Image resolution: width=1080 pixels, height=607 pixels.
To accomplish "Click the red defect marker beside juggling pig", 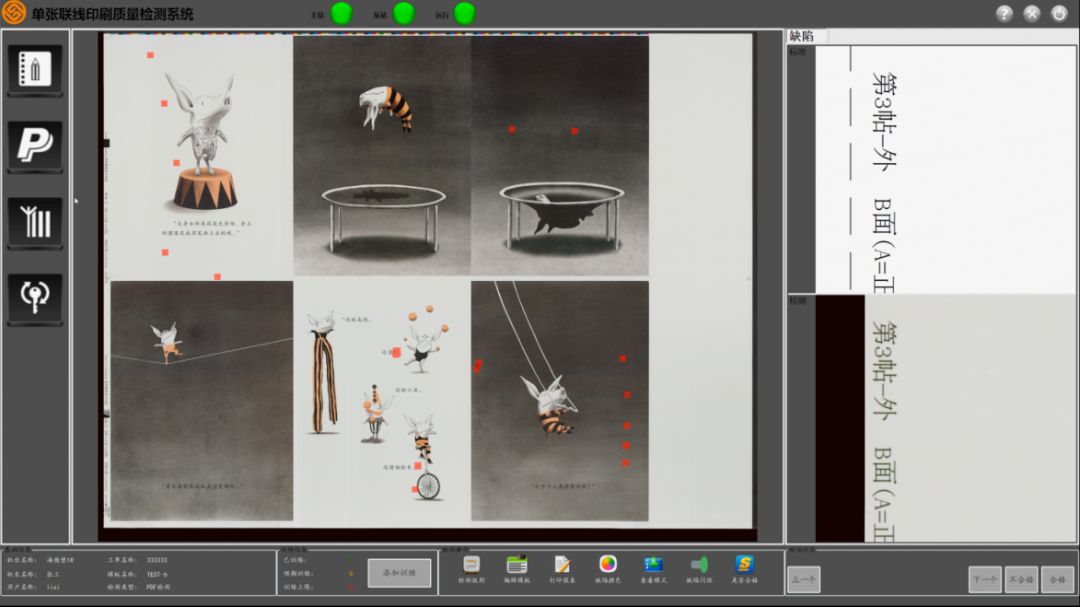I will click(397, 353).
